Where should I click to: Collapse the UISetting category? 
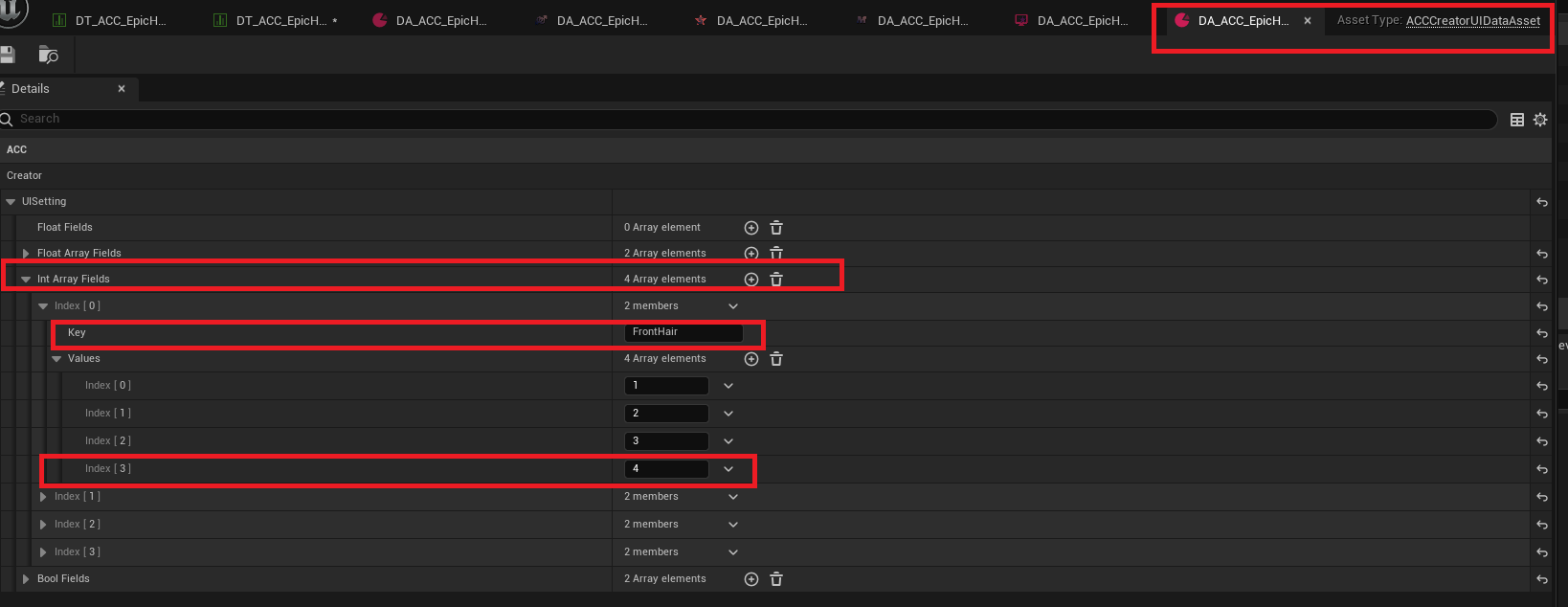tap(11, 202)
